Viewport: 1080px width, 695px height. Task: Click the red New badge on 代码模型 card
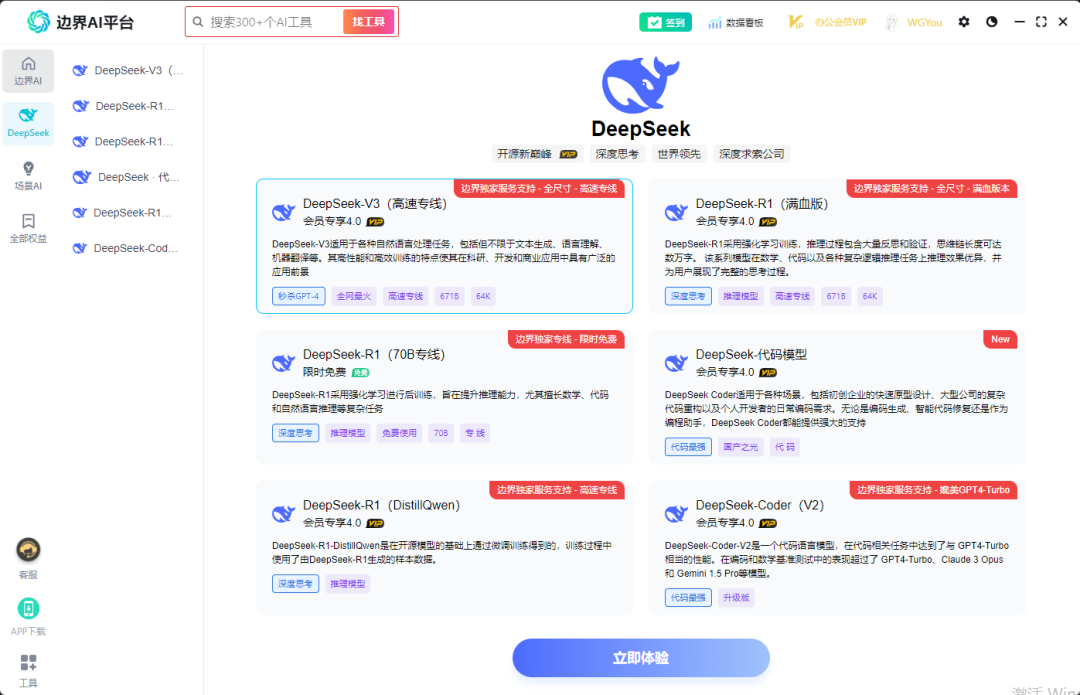(x=1000, y=340)
